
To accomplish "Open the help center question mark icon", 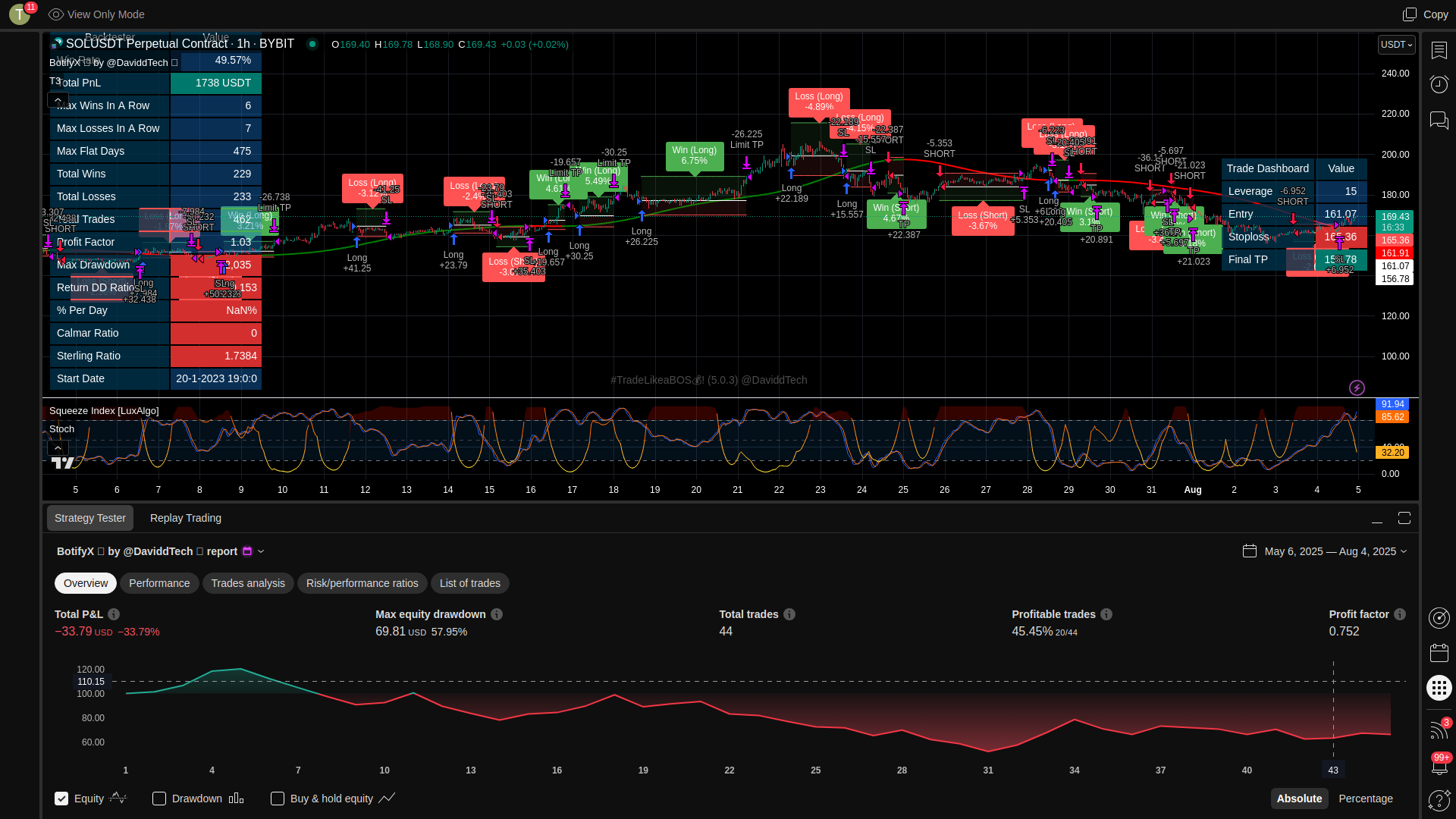I will pos(1439,800).
